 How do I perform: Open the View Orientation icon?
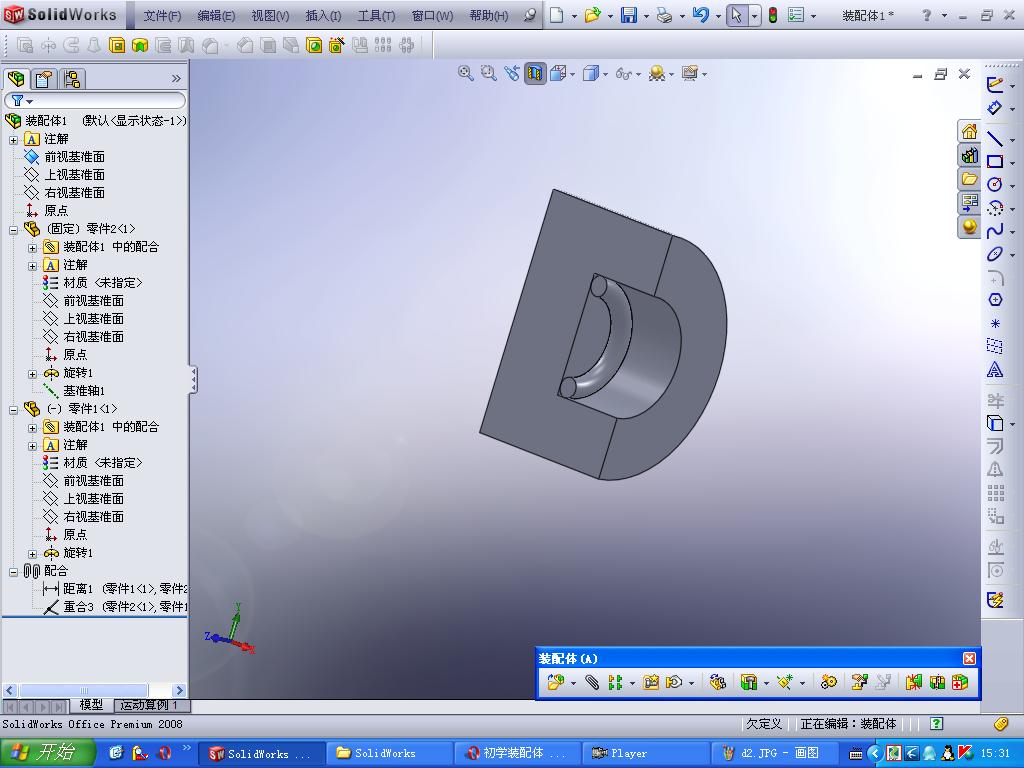pos(558,74)
